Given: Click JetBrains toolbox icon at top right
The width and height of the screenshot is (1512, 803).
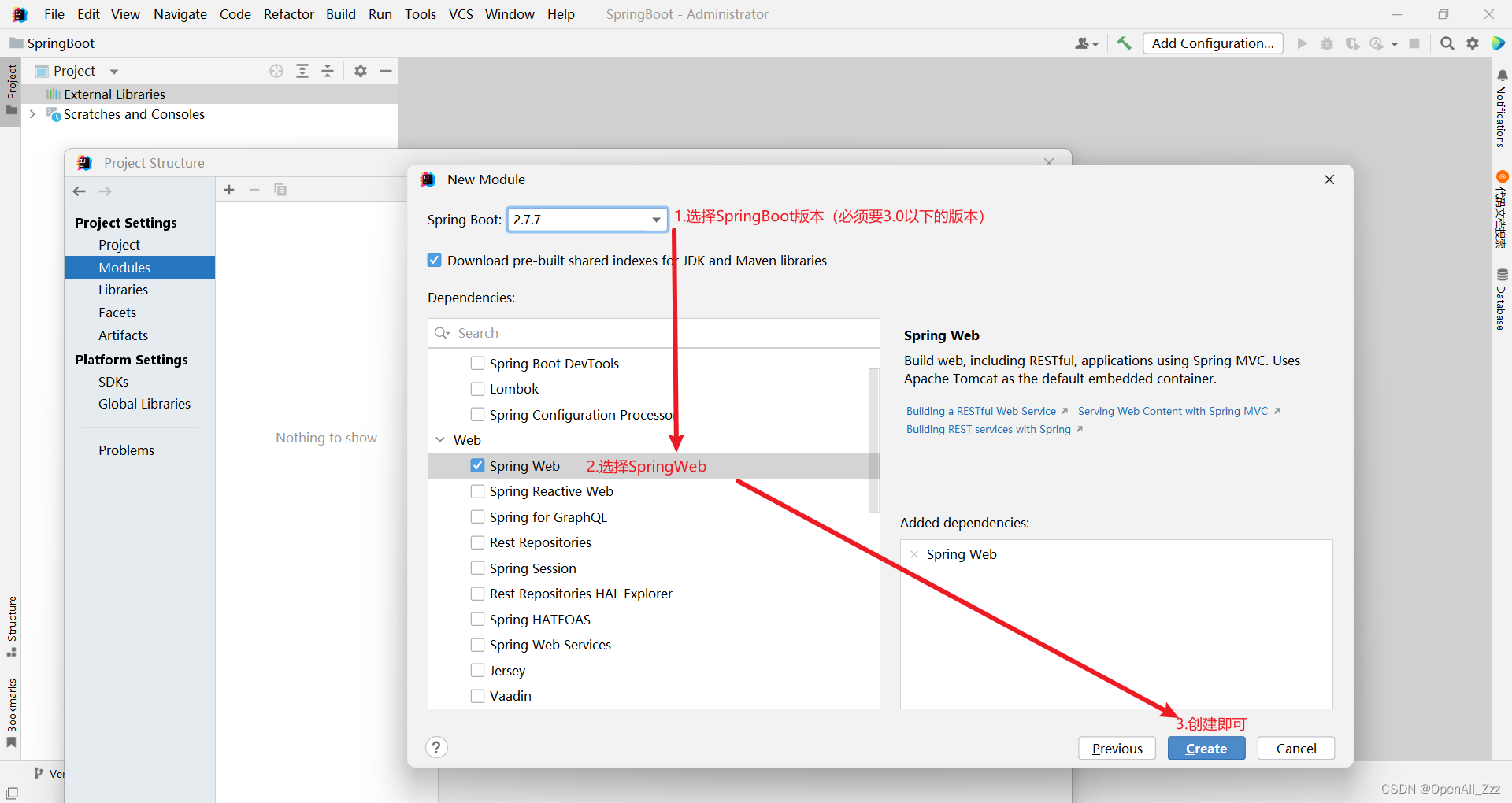Looking at the screenshot, I should click(1499, 43).
